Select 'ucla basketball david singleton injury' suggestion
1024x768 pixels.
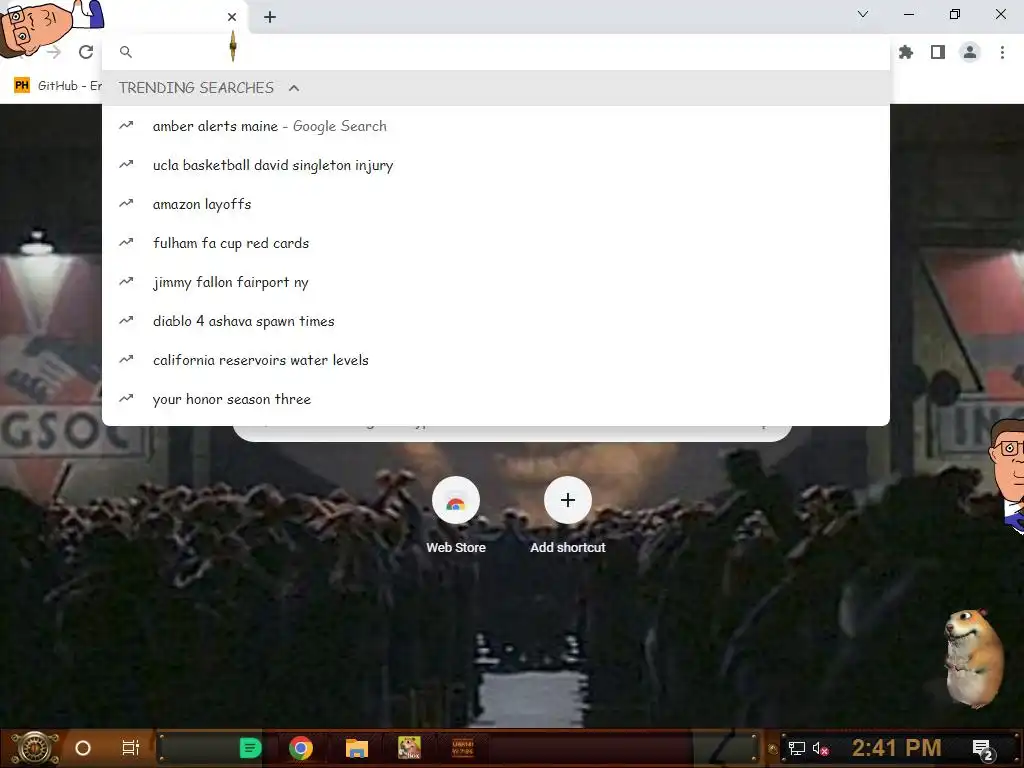(496, 165)
